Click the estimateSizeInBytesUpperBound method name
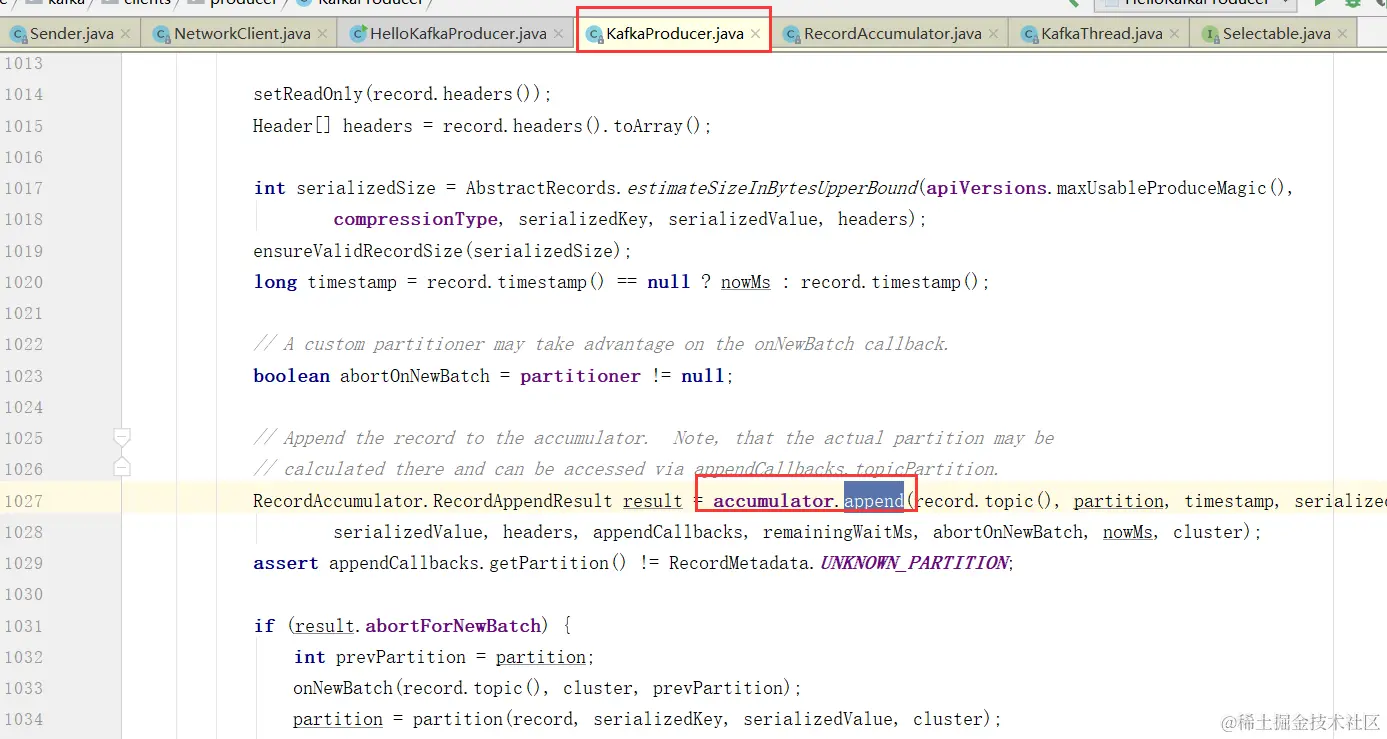 pyautogui.click(x=772, y=188)
